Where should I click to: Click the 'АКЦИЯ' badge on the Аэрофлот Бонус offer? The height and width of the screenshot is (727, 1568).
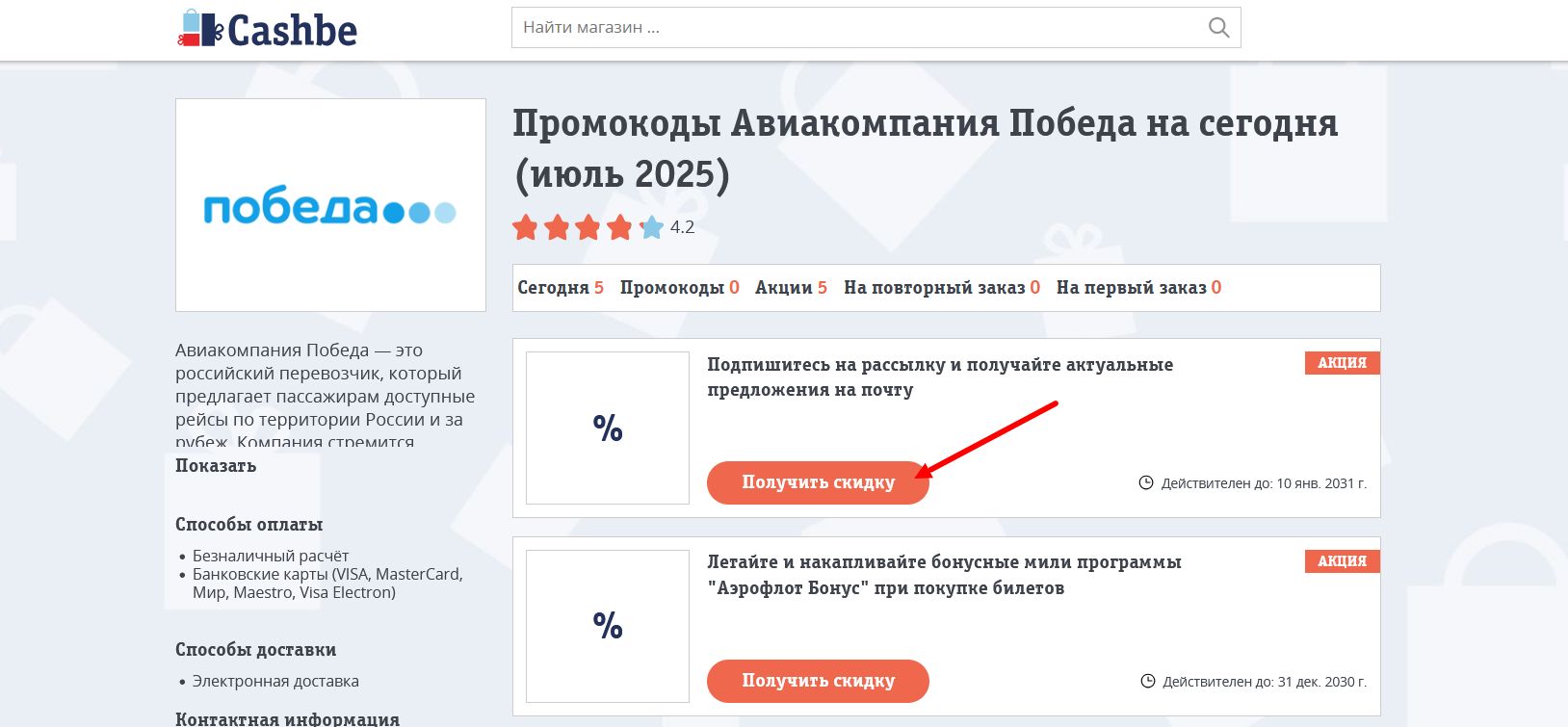[x=1343, y=561]
